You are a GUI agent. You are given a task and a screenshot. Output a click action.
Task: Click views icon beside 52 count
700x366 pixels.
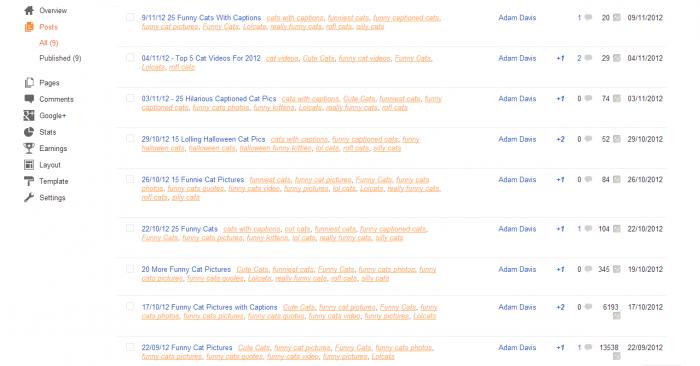[x=617, y=139]
